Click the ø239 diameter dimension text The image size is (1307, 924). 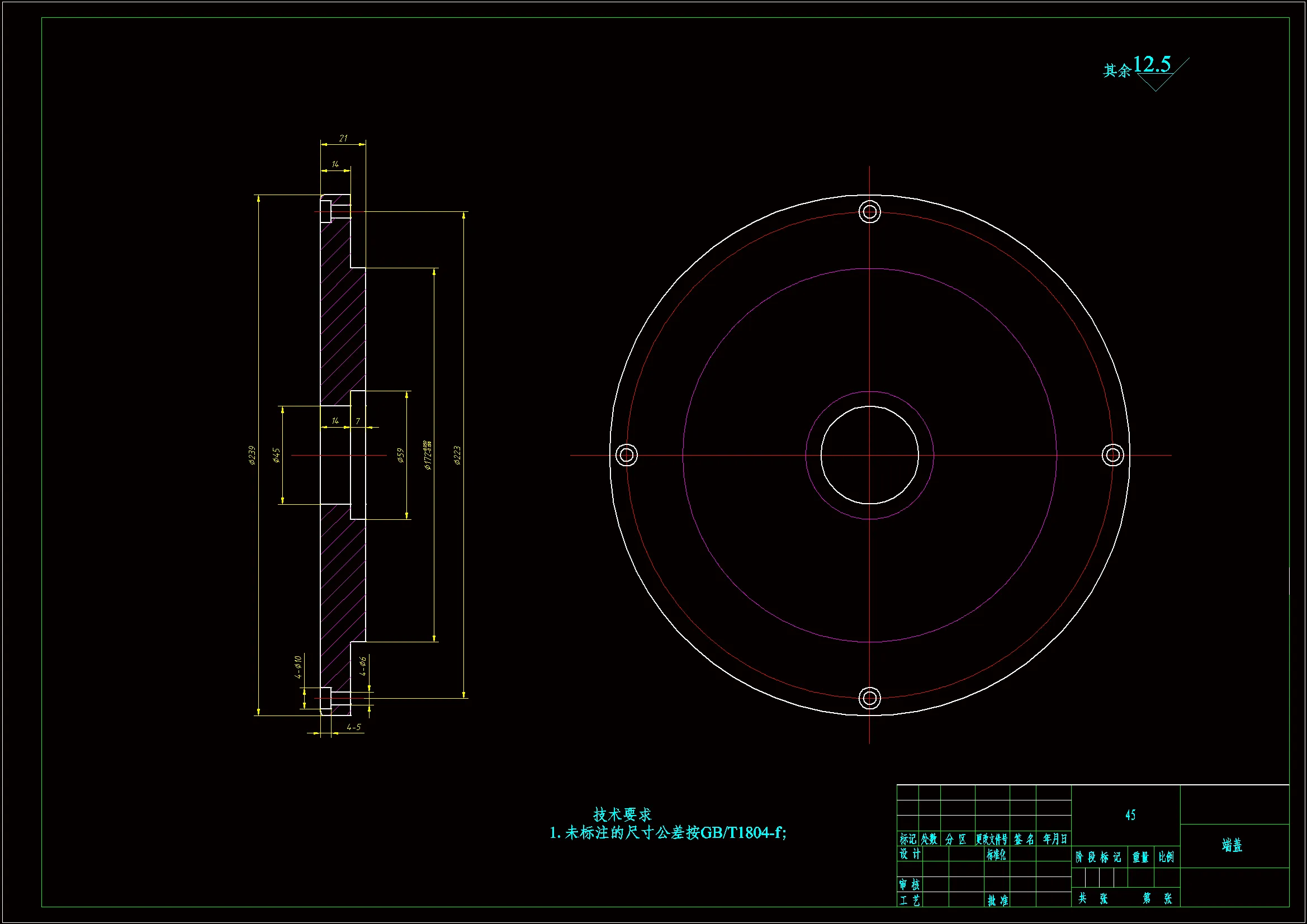pyautogui.click(x=252, y=455)
